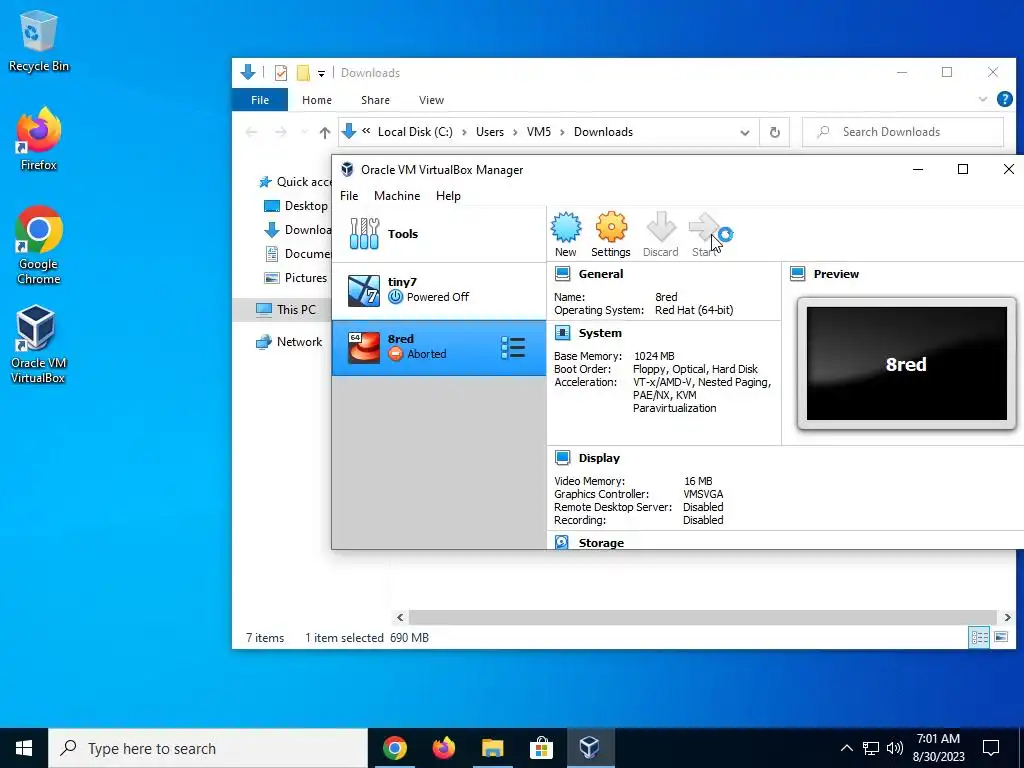Select Firefox desktop shortcut
The height and width of the screenshot is (768, 1024).
point(39,139)
